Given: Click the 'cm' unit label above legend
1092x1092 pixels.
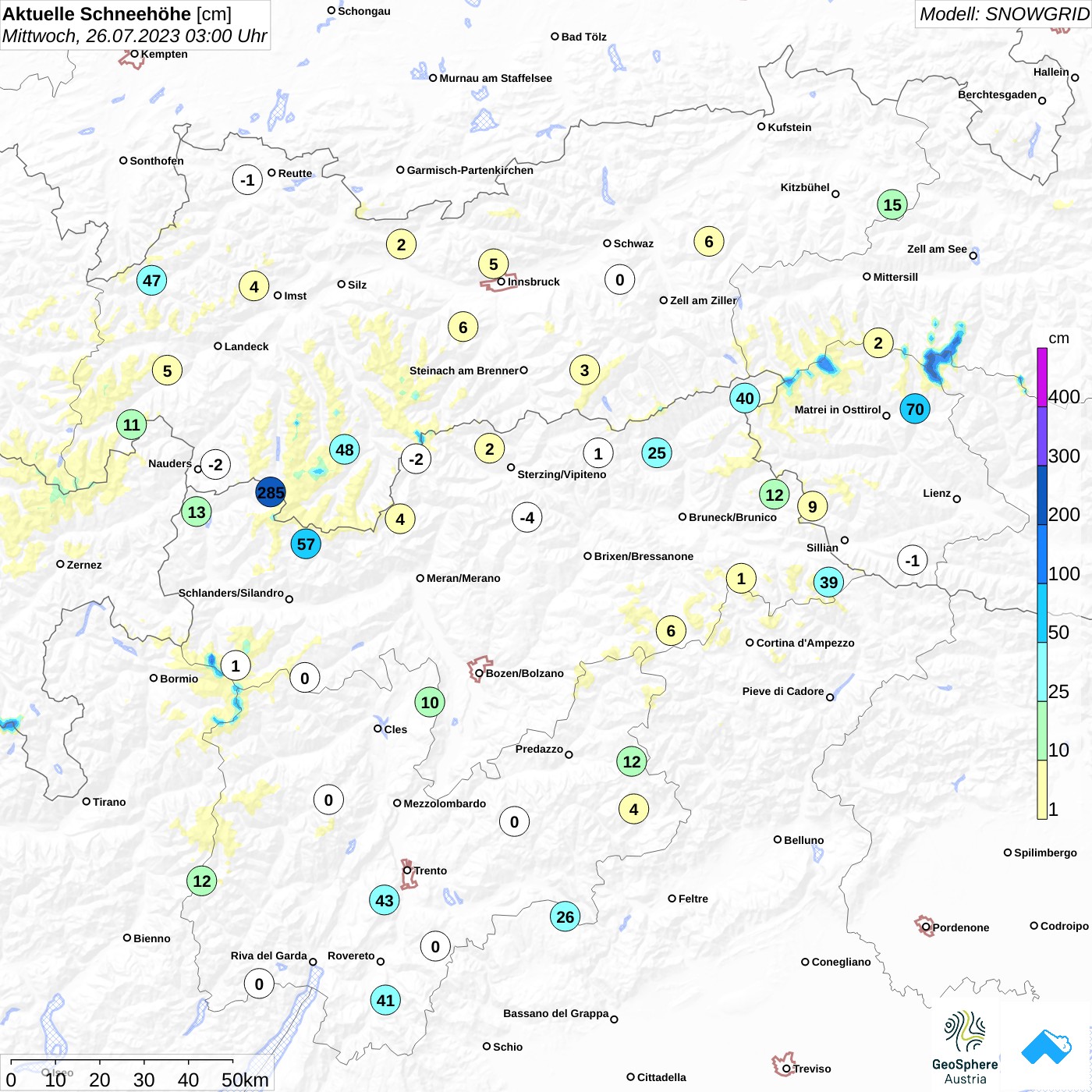Looking at the screenshot, I should pos(1058,338).
